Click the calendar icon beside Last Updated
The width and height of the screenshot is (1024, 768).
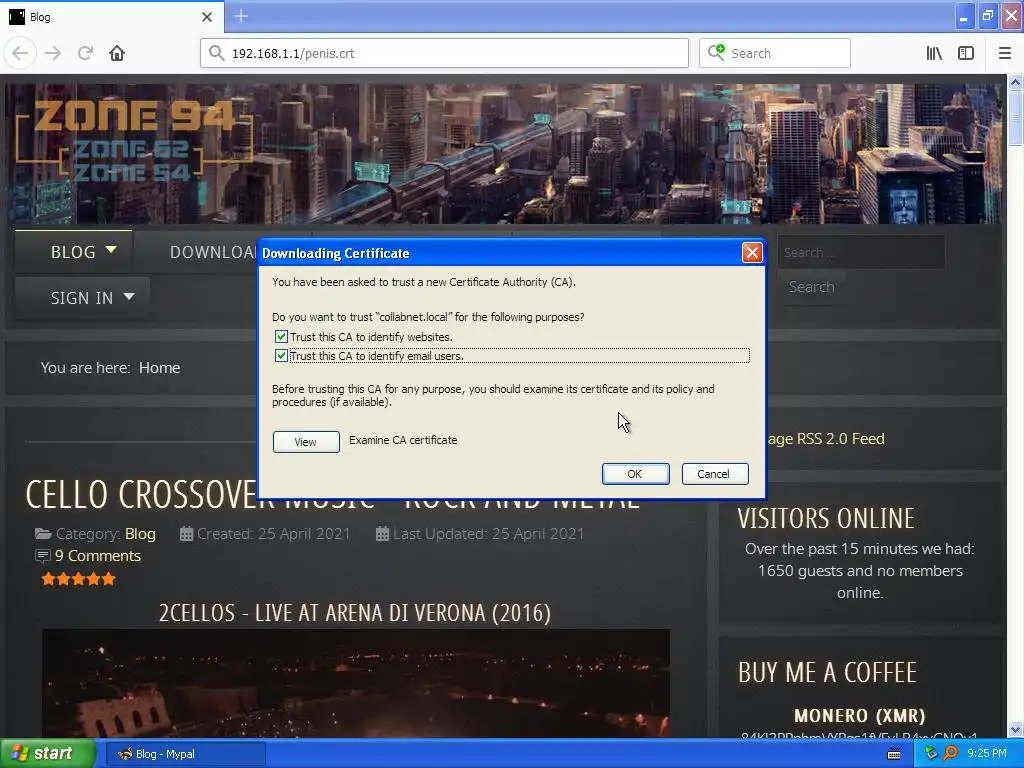click(x=382, y=534)
